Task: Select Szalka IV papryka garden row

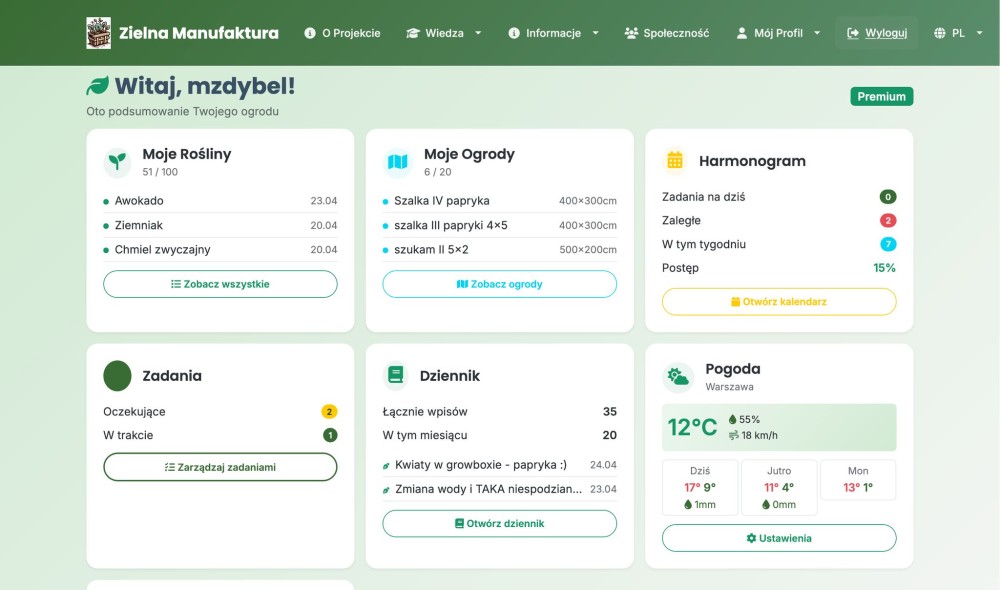Action: click(x=499, y=200)
